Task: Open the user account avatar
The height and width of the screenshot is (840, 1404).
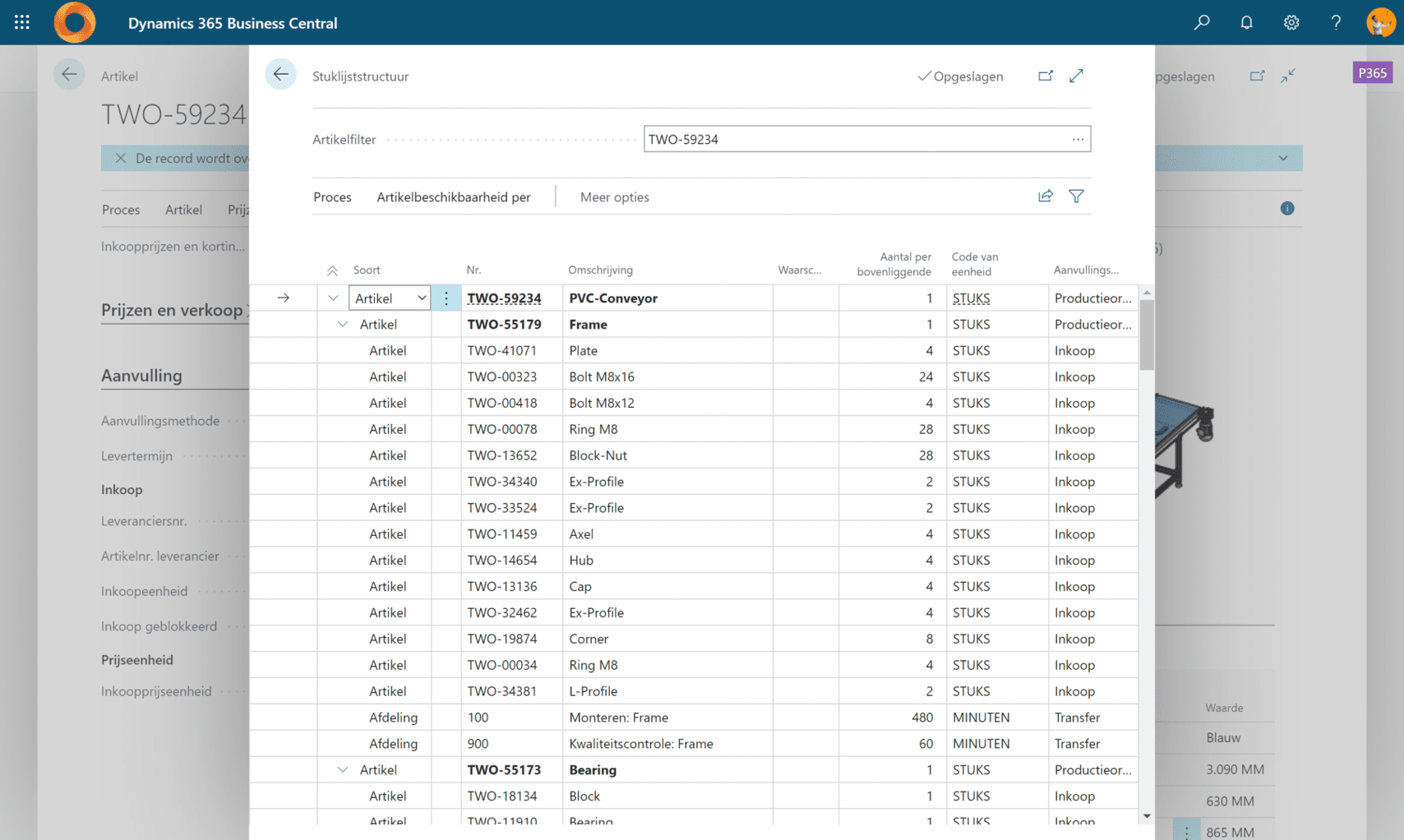Action: (1381, 22)
